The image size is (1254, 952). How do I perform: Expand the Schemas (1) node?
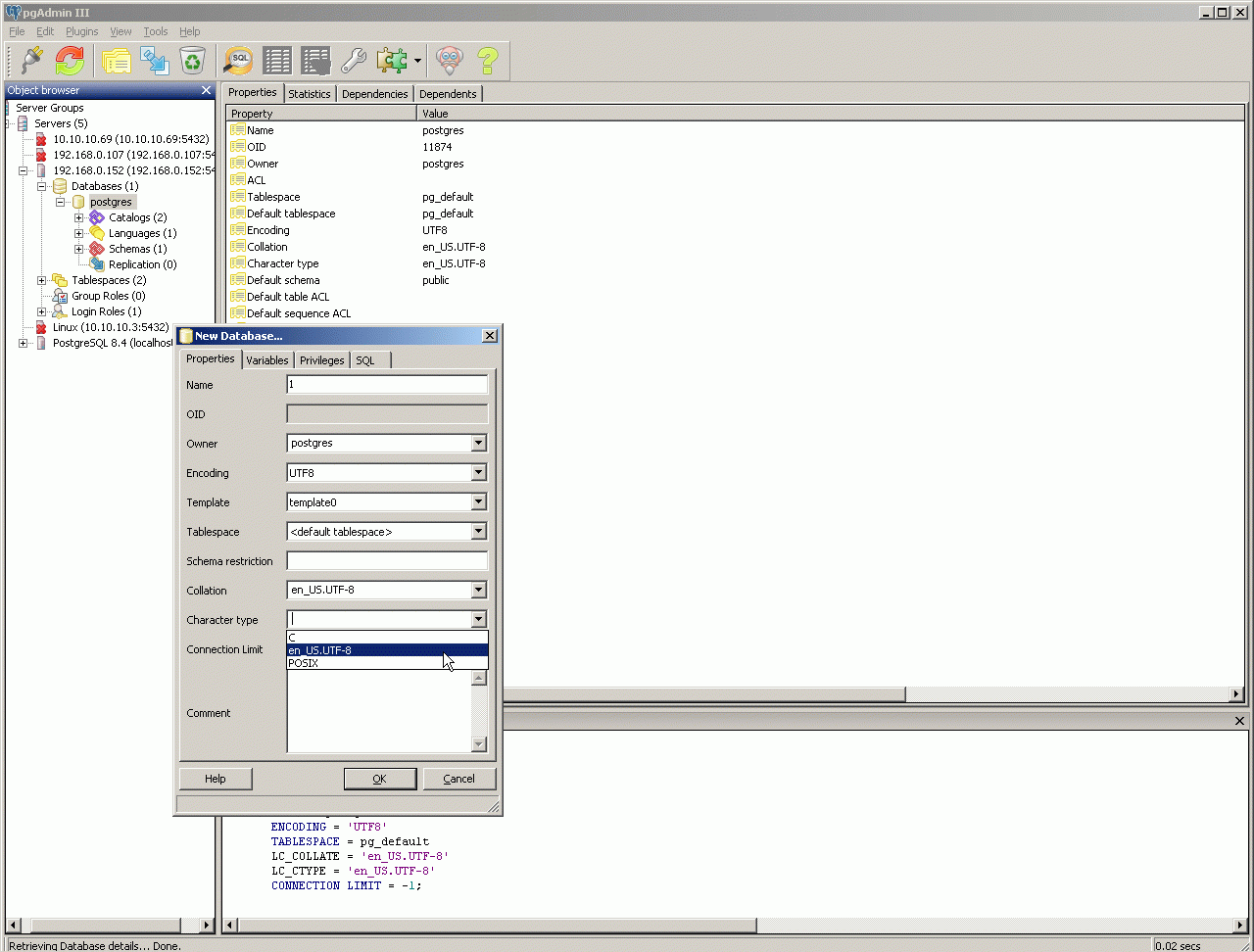point(79,249)
